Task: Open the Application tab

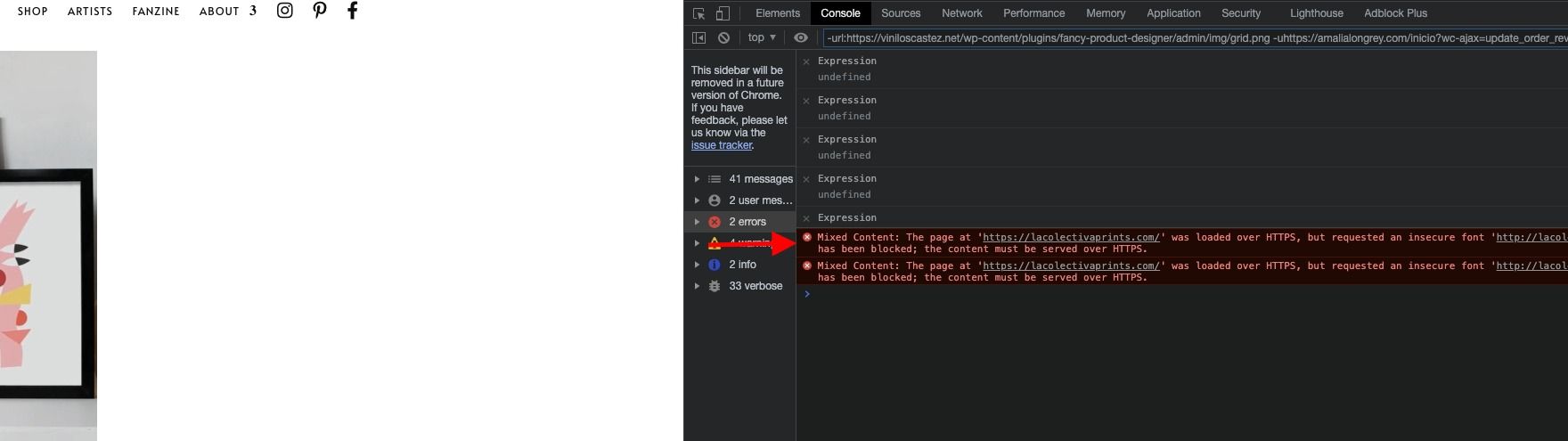Action: [1173, 13]
